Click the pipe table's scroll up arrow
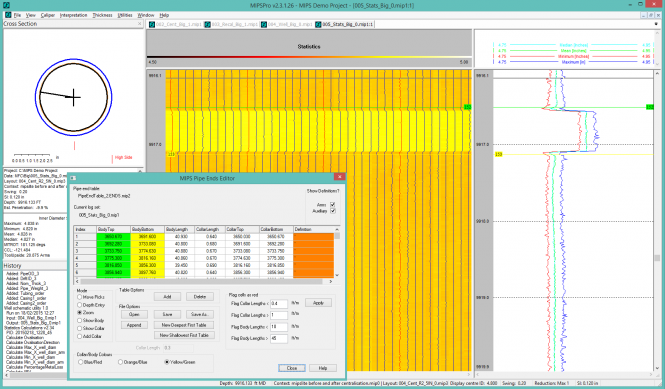The image size is (665, 389). [337, 229]
